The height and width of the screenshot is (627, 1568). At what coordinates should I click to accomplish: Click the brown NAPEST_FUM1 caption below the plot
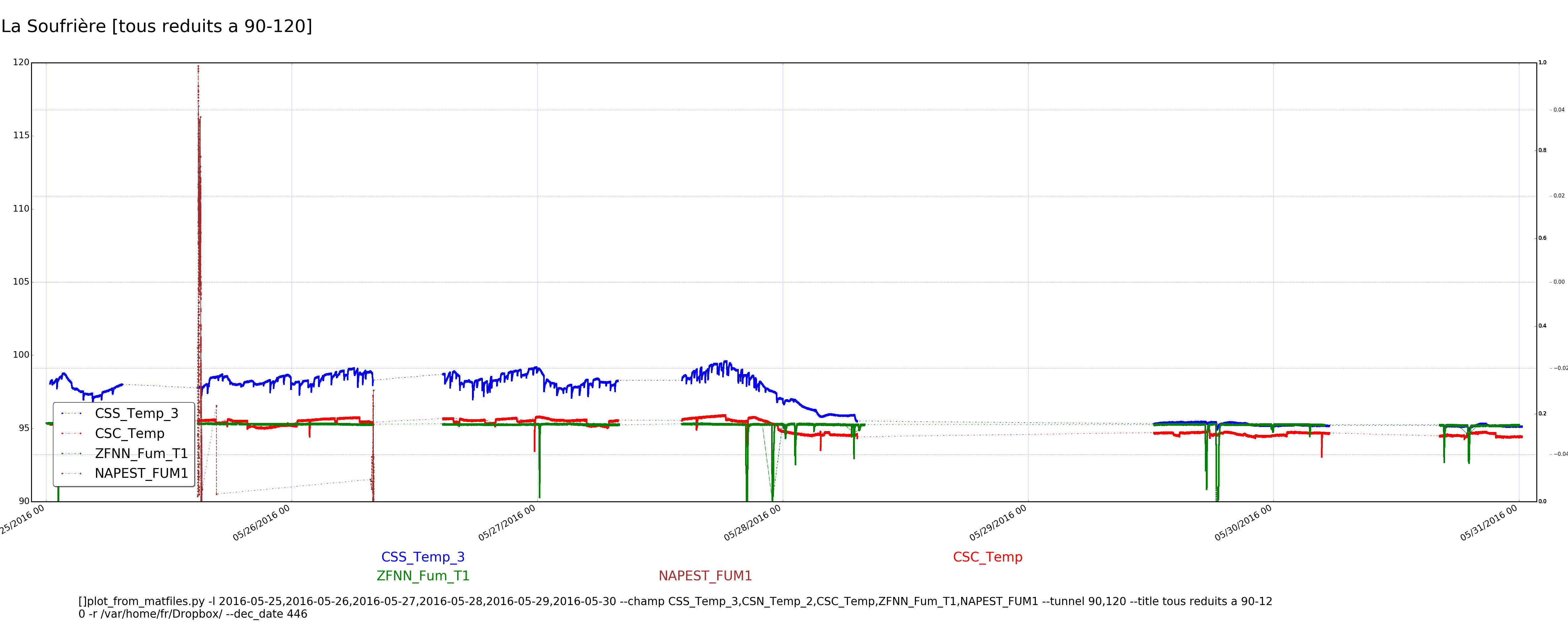706,576
